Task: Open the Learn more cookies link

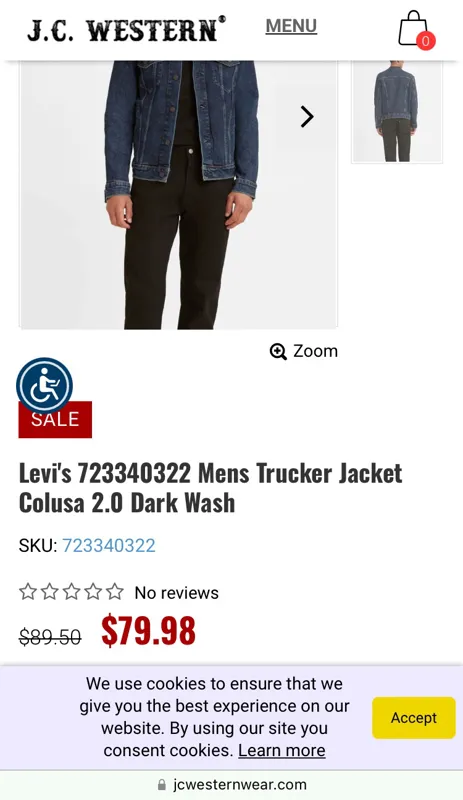Action: [x=282, y=751]
